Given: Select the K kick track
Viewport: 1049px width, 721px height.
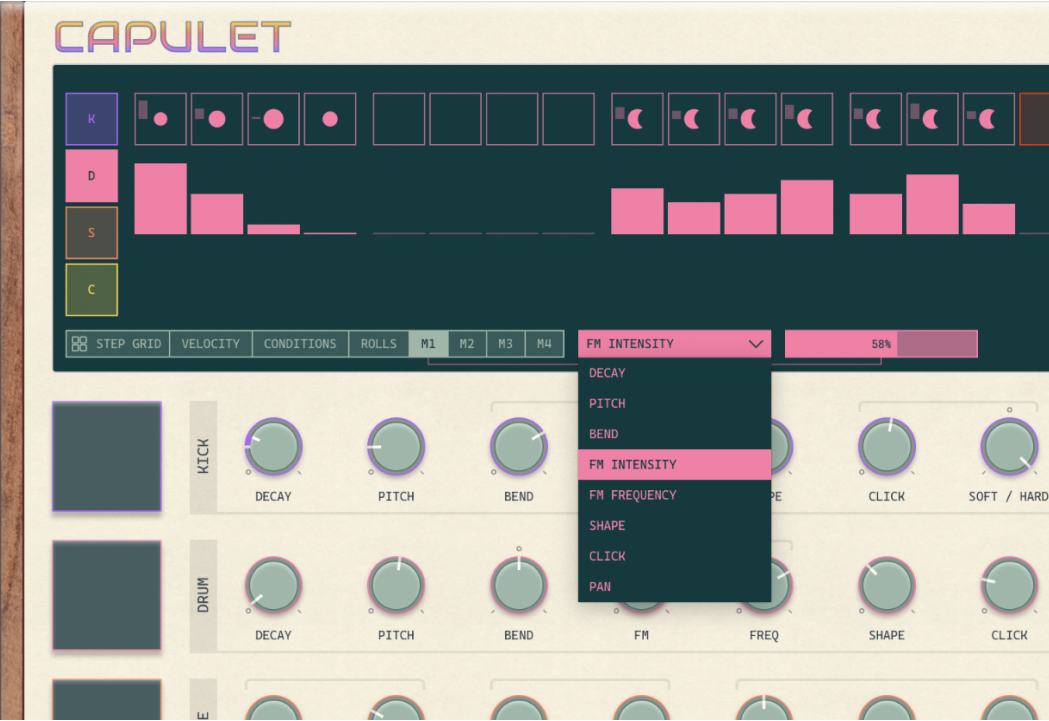Looking at the screenshot, I should [x=91, y=118].
